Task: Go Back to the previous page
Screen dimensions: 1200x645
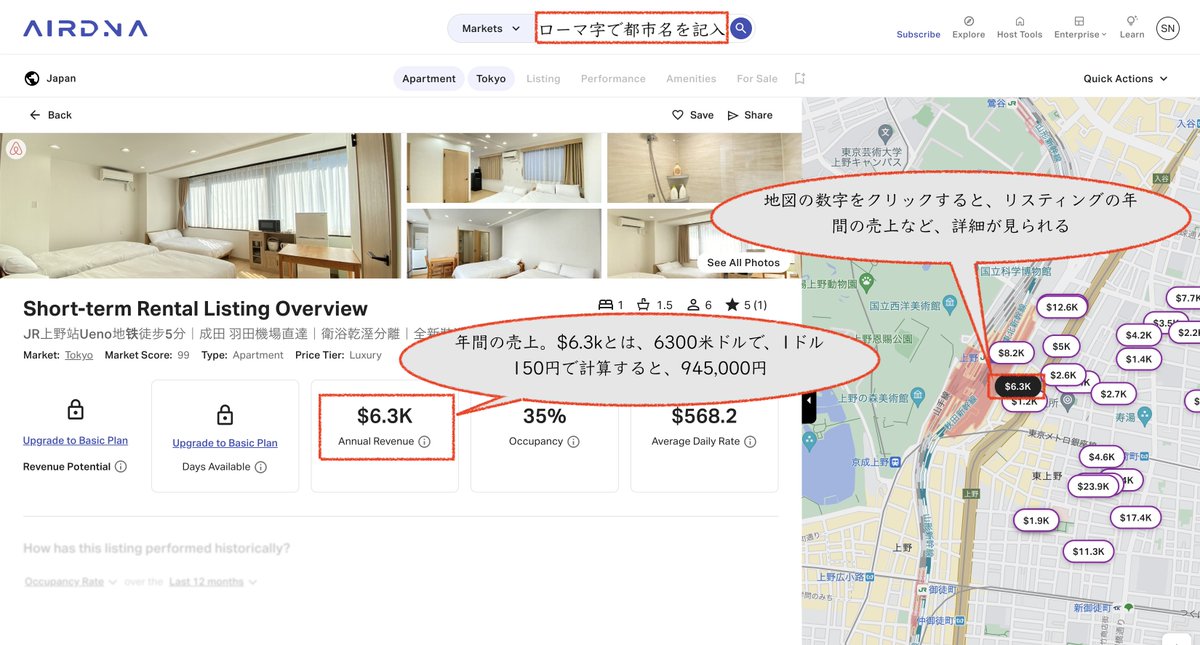Action: [x=50, y=115]
